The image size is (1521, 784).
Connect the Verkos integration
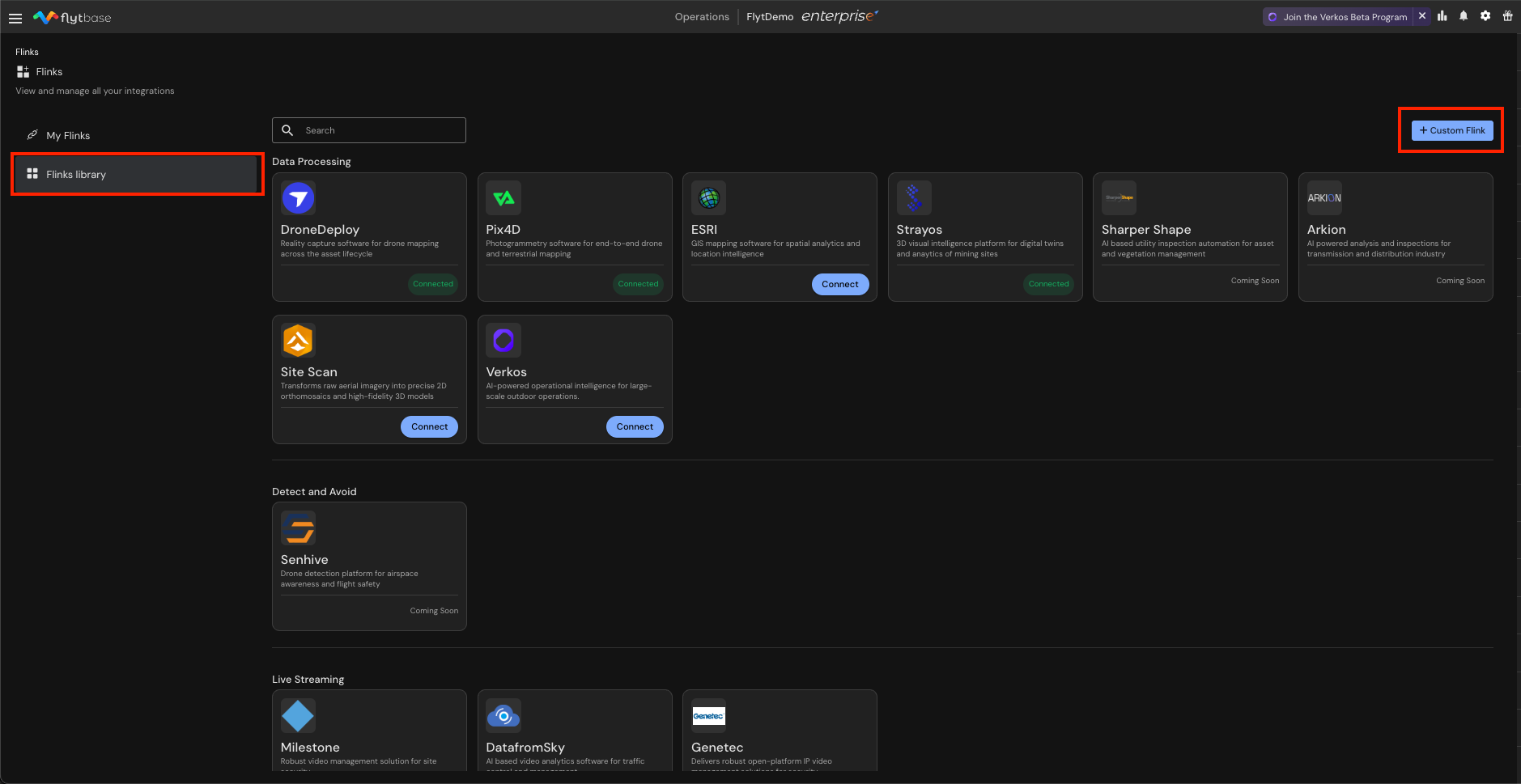tap(635, 426)
